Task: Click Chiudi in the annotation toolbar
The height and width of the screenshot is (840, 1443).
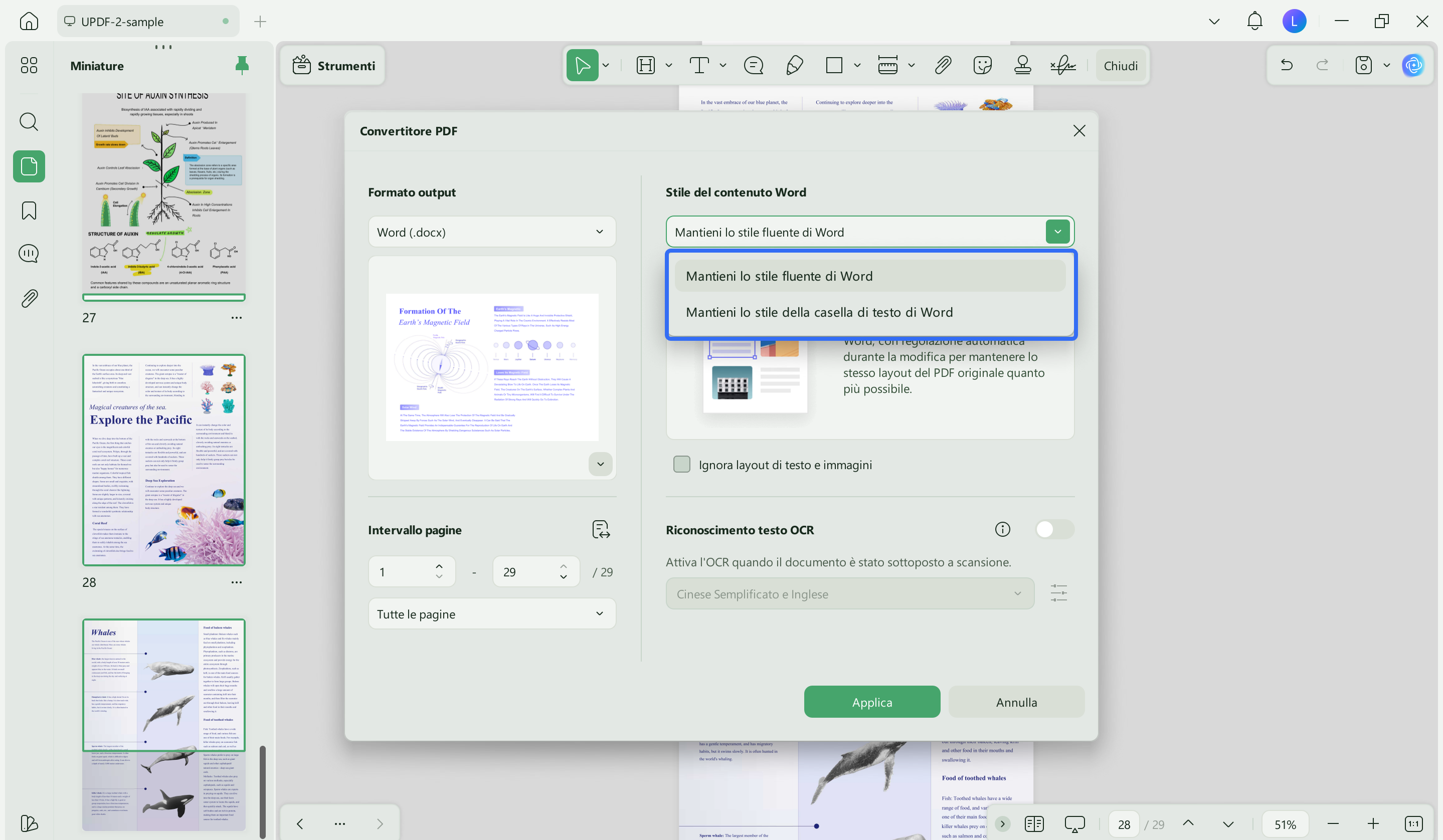Action: (1120, 65)
